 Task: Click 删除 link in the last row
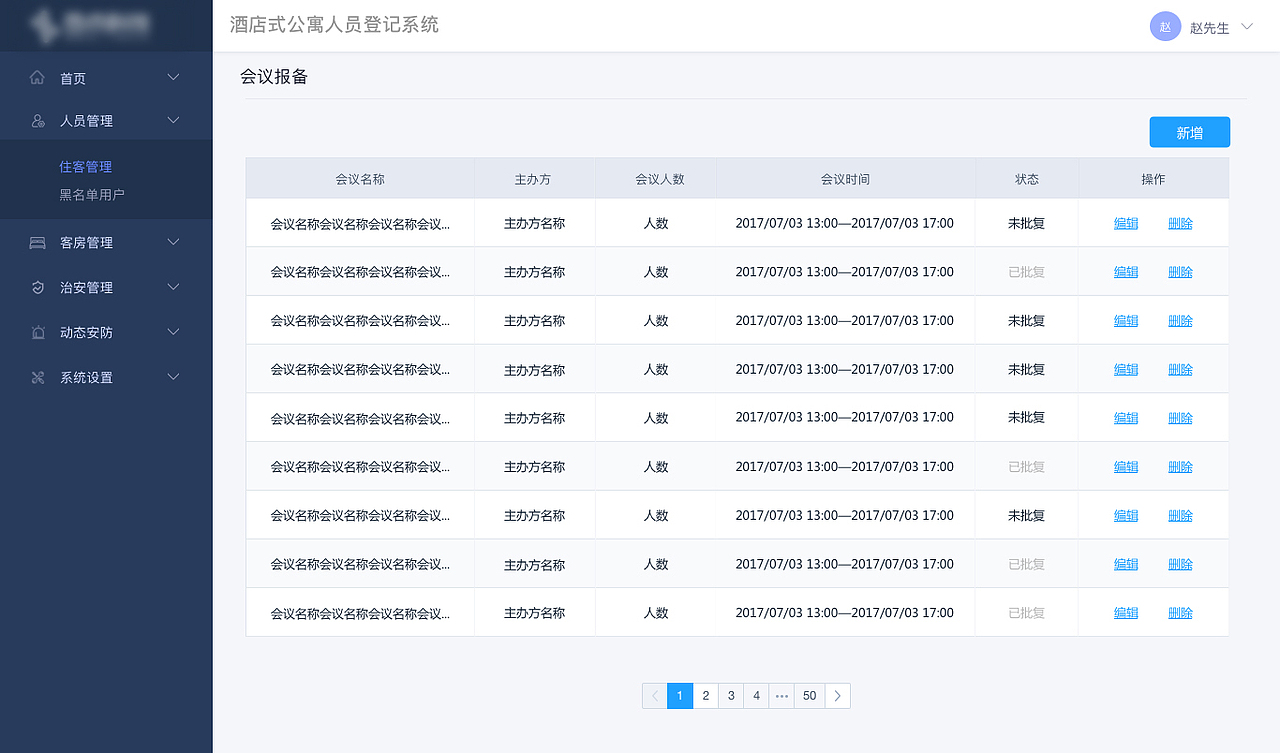[x=1180, y=613]
